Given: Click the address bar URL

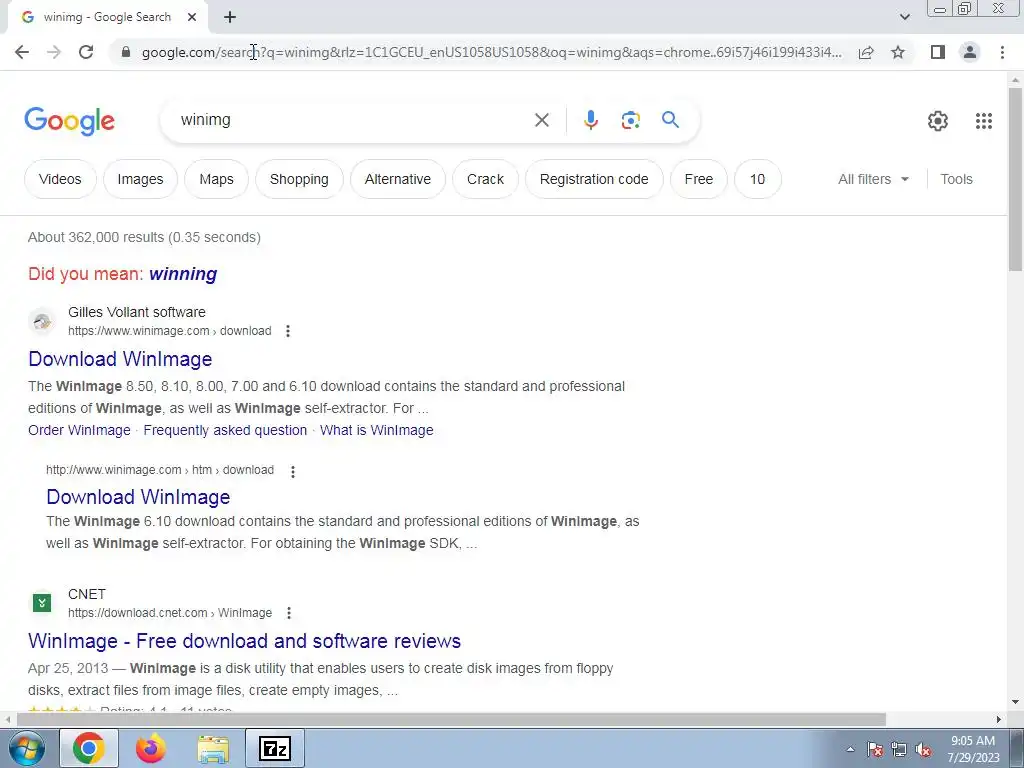Looking at the screenshot, I should pyautogui.click(x=491, y=52).
